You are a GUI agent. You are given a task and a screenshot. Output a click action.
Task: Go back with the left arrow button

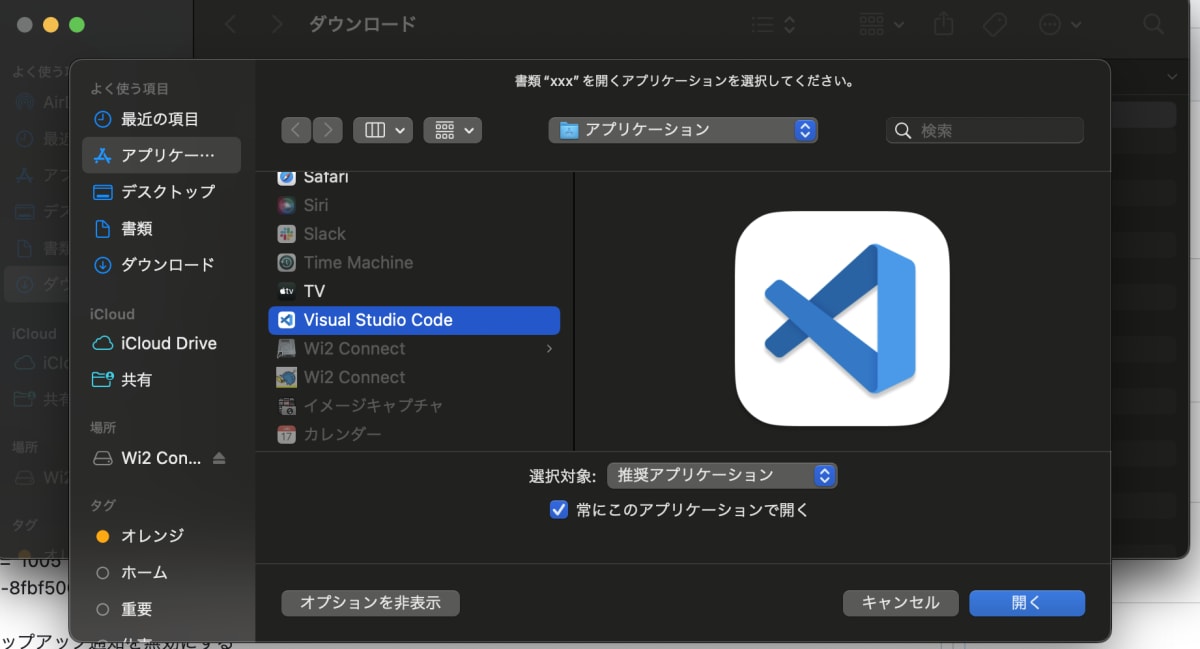click(x=296, y=130)
